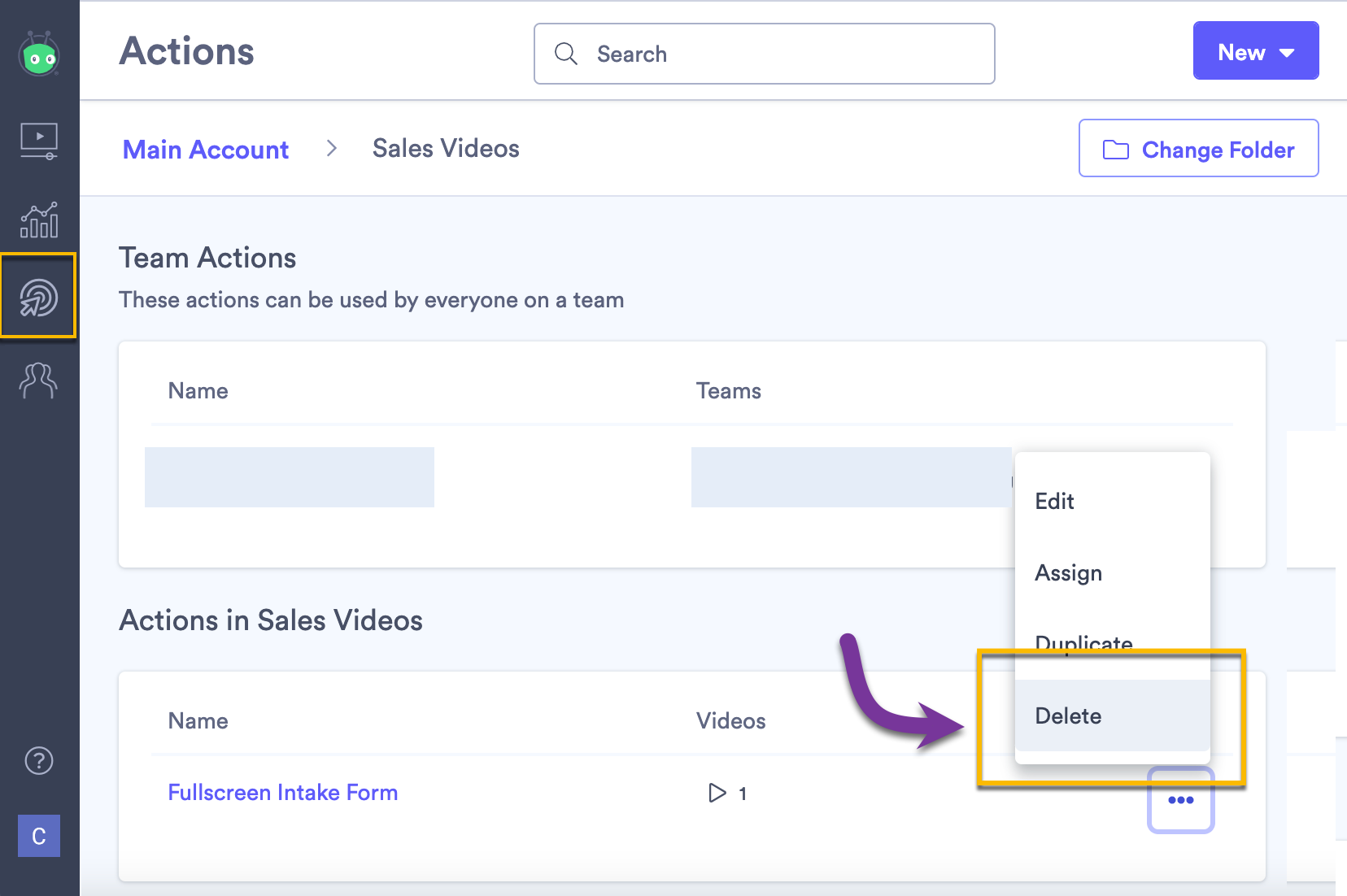Viewport: 1347px width, 896px height.
Task: Select the highlighted Actions icon in sidebar
Action: pos(38,297)
